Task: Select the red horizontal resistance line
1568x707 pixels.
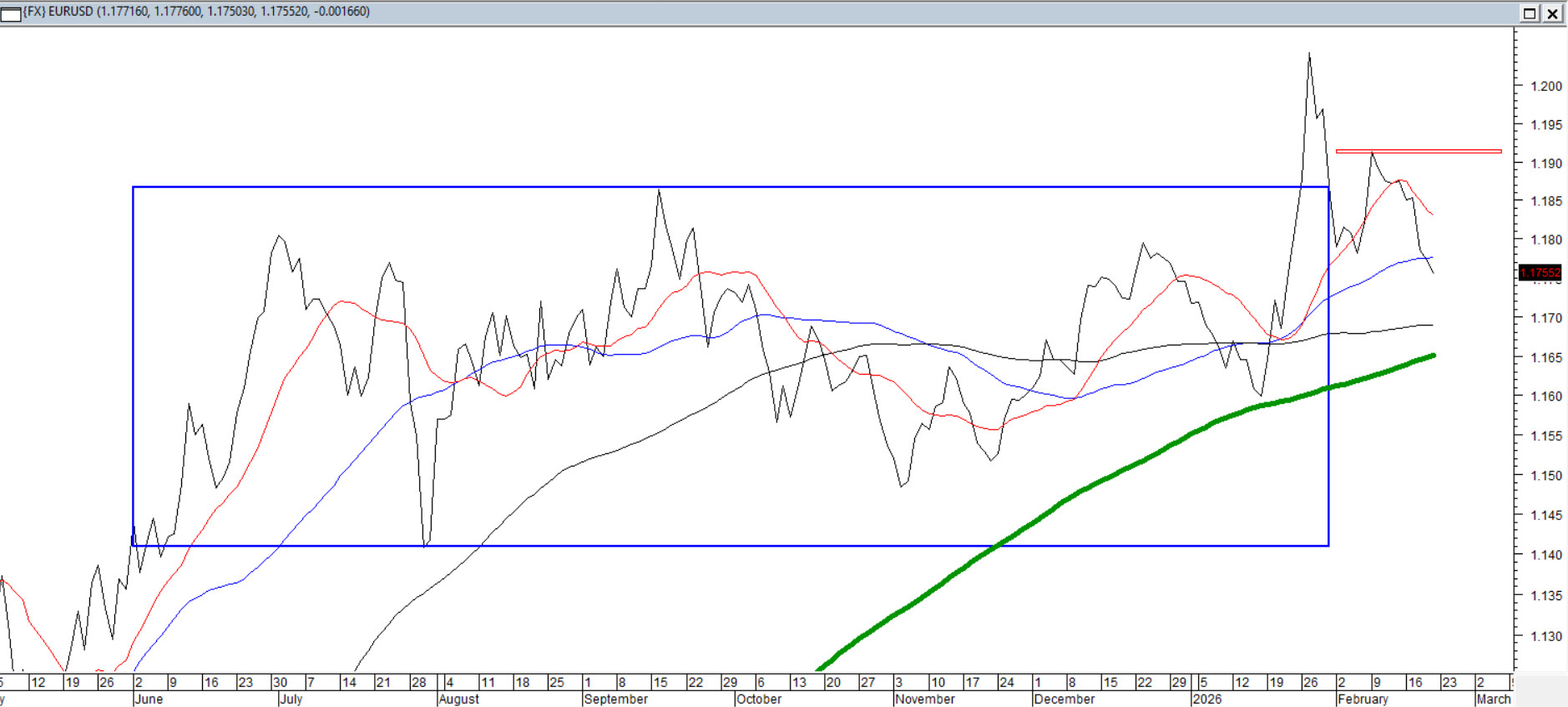Action: point(1419,151)
